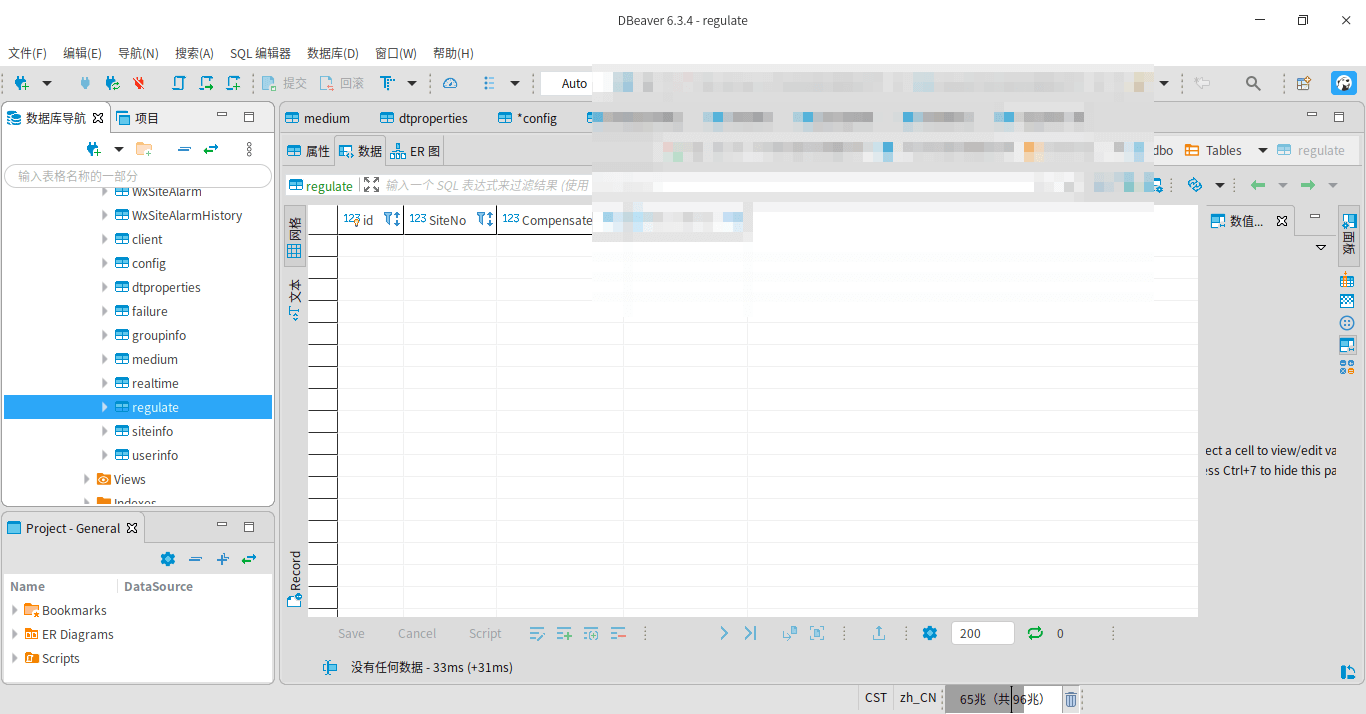Toggle the Record view mode on the left edge
This screenshot has height=714, width=1366.
[x=295, y=578]
